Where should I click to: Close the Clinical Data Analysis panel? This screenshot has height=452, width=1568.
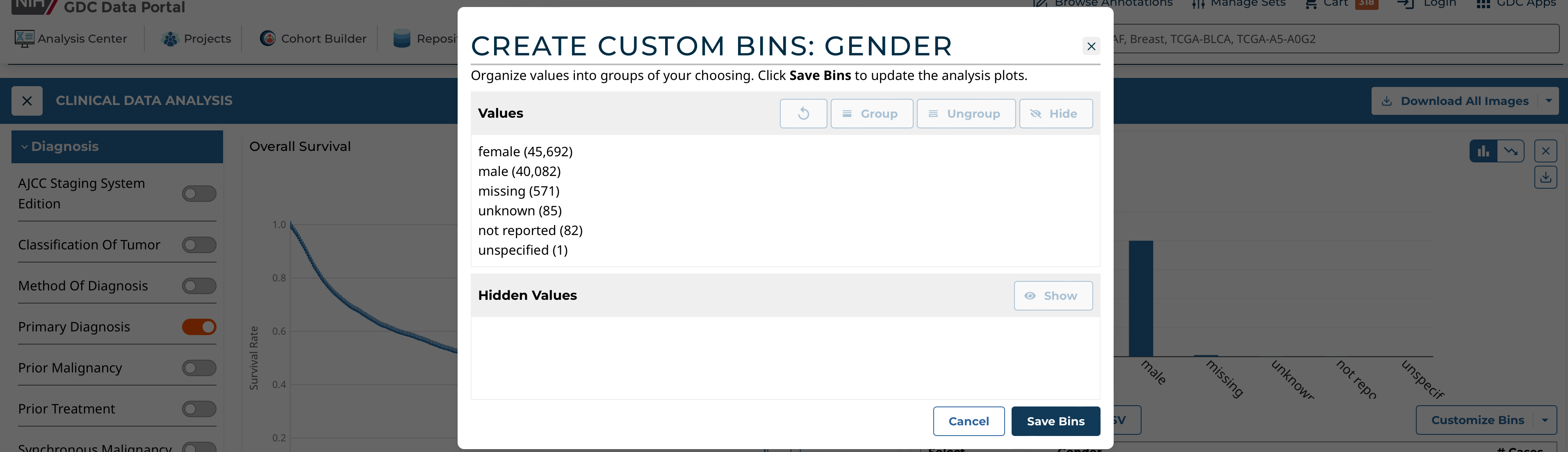pos(27,101)
